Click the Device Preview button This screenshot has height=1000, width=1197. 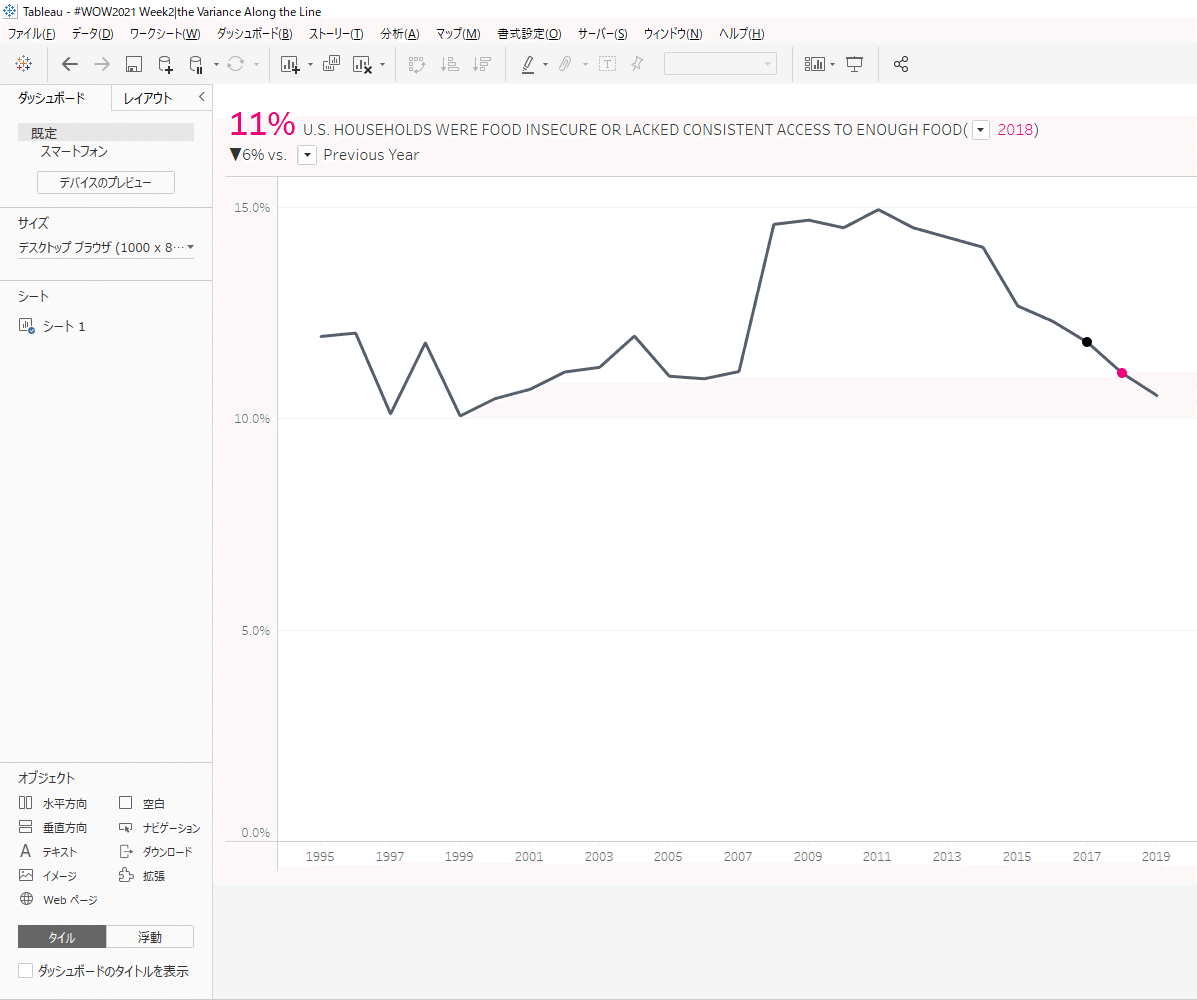[106, 182]
